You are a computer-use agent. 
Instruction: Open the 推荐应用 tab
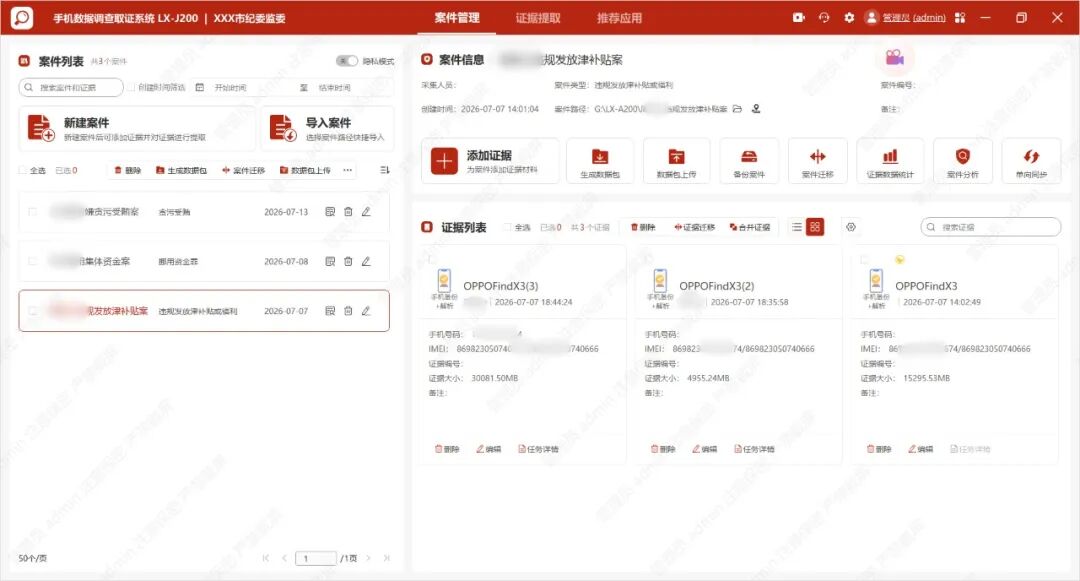[x=619, y=18]
